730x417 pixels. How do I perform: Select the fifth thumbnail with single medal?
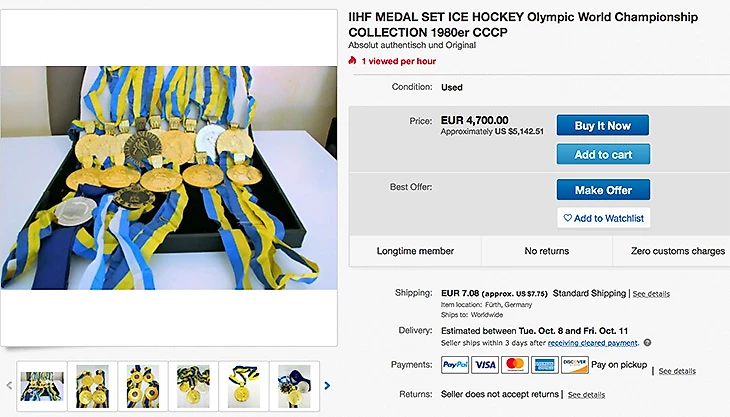click(x=243, y=385)
